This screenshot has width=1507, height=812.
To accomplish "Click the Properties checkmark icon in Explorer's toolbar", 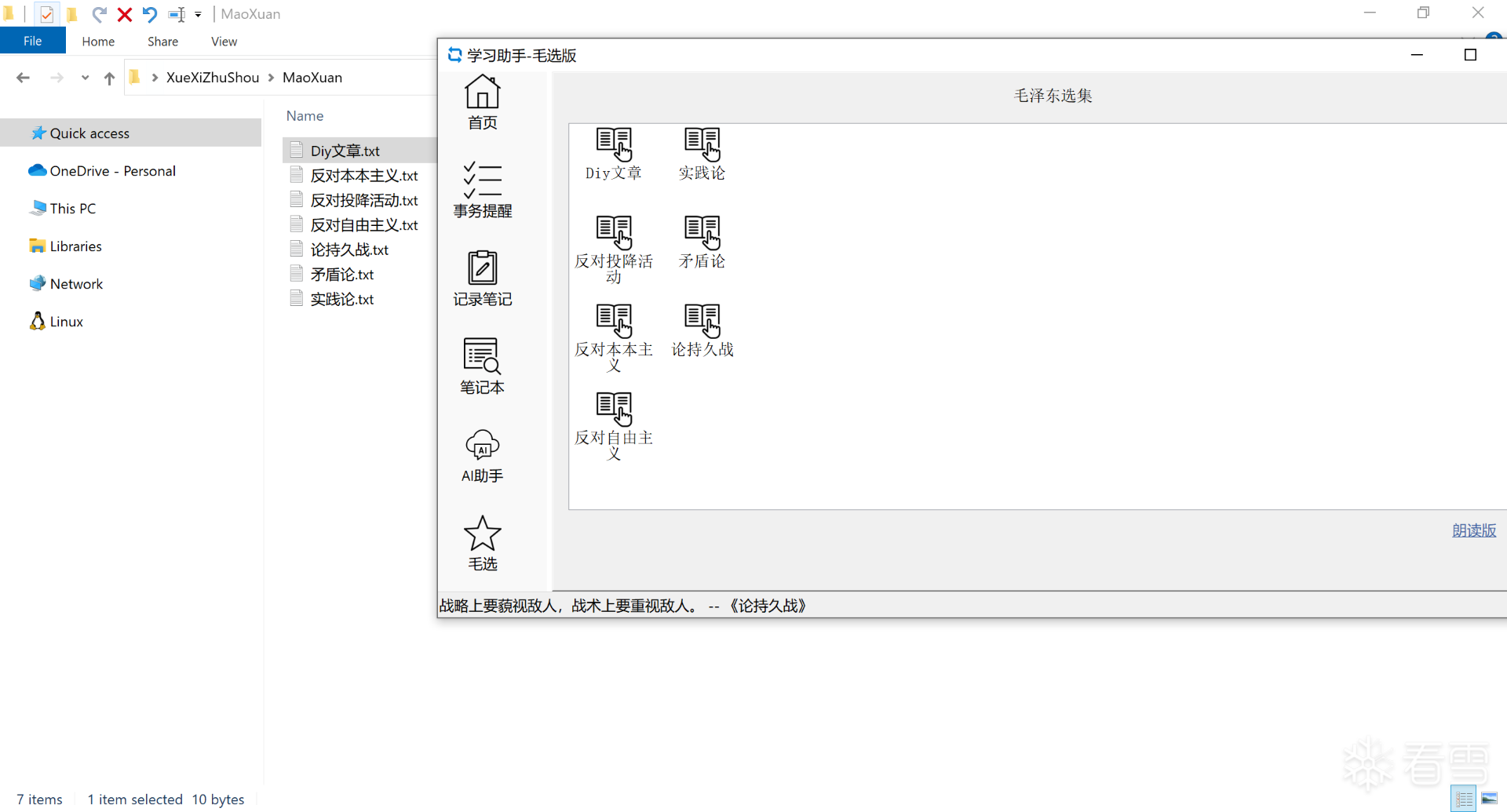I will pyautogui.click(x=46, y=14).
